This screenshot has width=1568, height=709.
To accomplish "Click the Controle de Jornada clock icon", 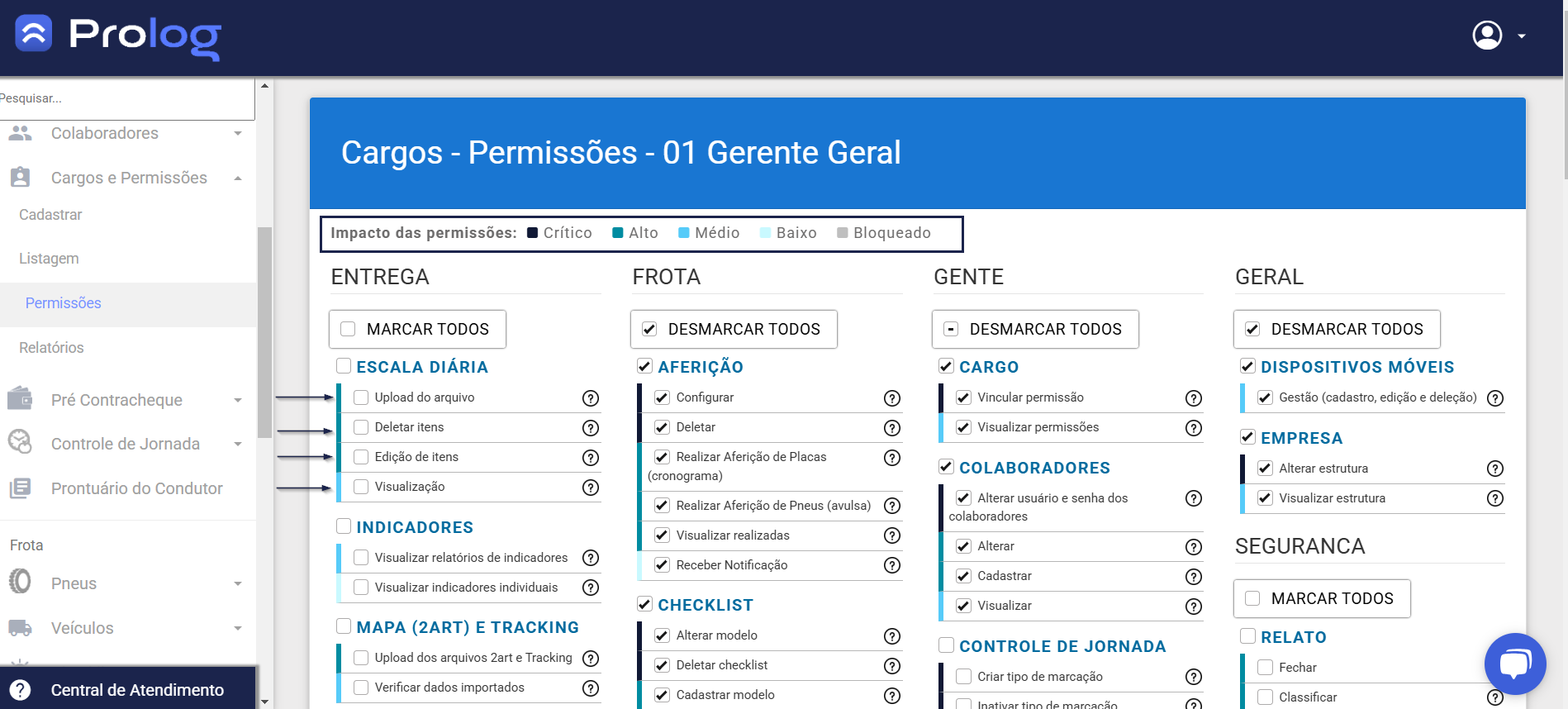I will [x=21, y=443].
